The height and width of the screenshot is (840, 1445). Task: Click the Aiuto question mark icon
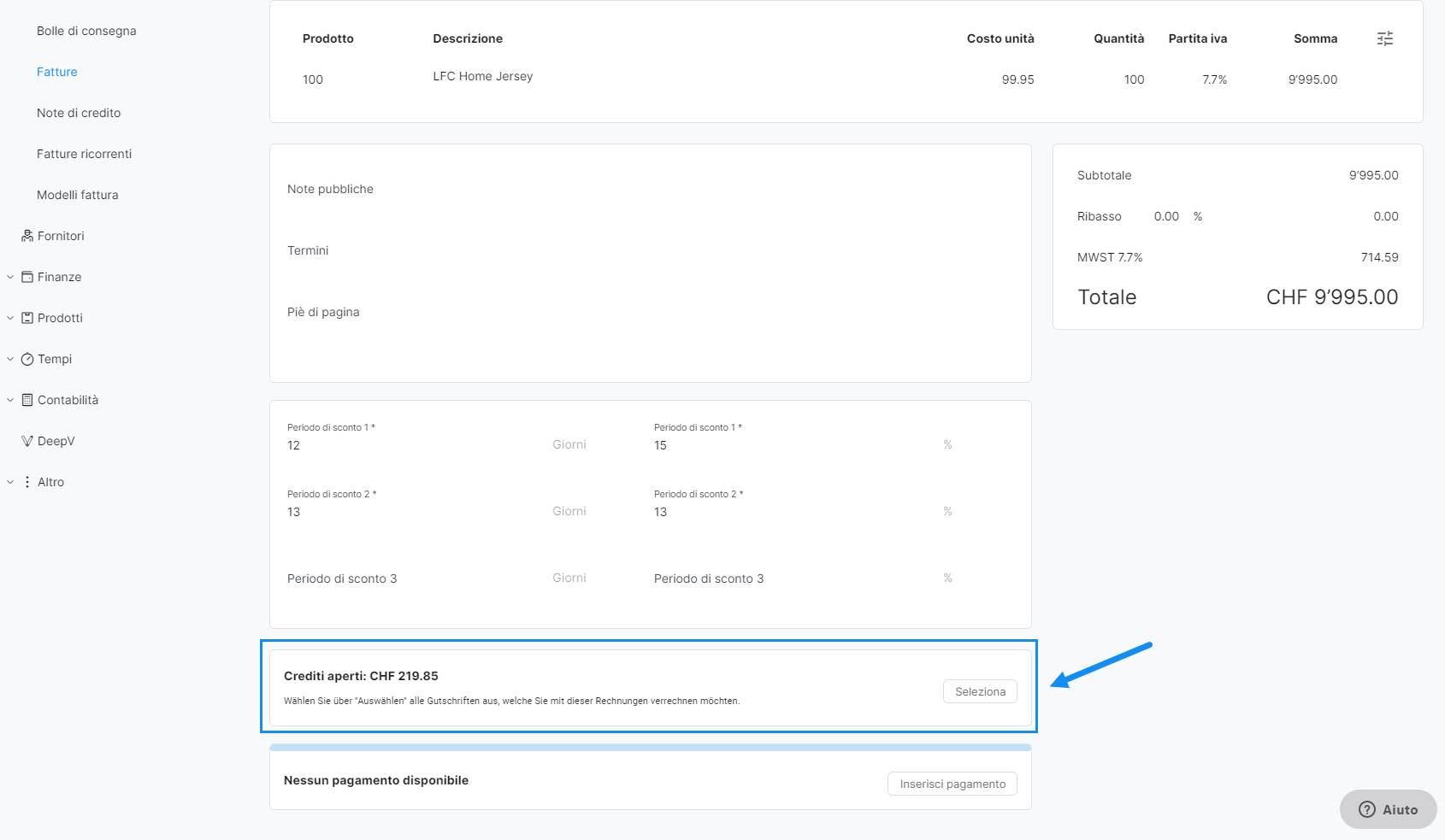(x=1367, y=809)
